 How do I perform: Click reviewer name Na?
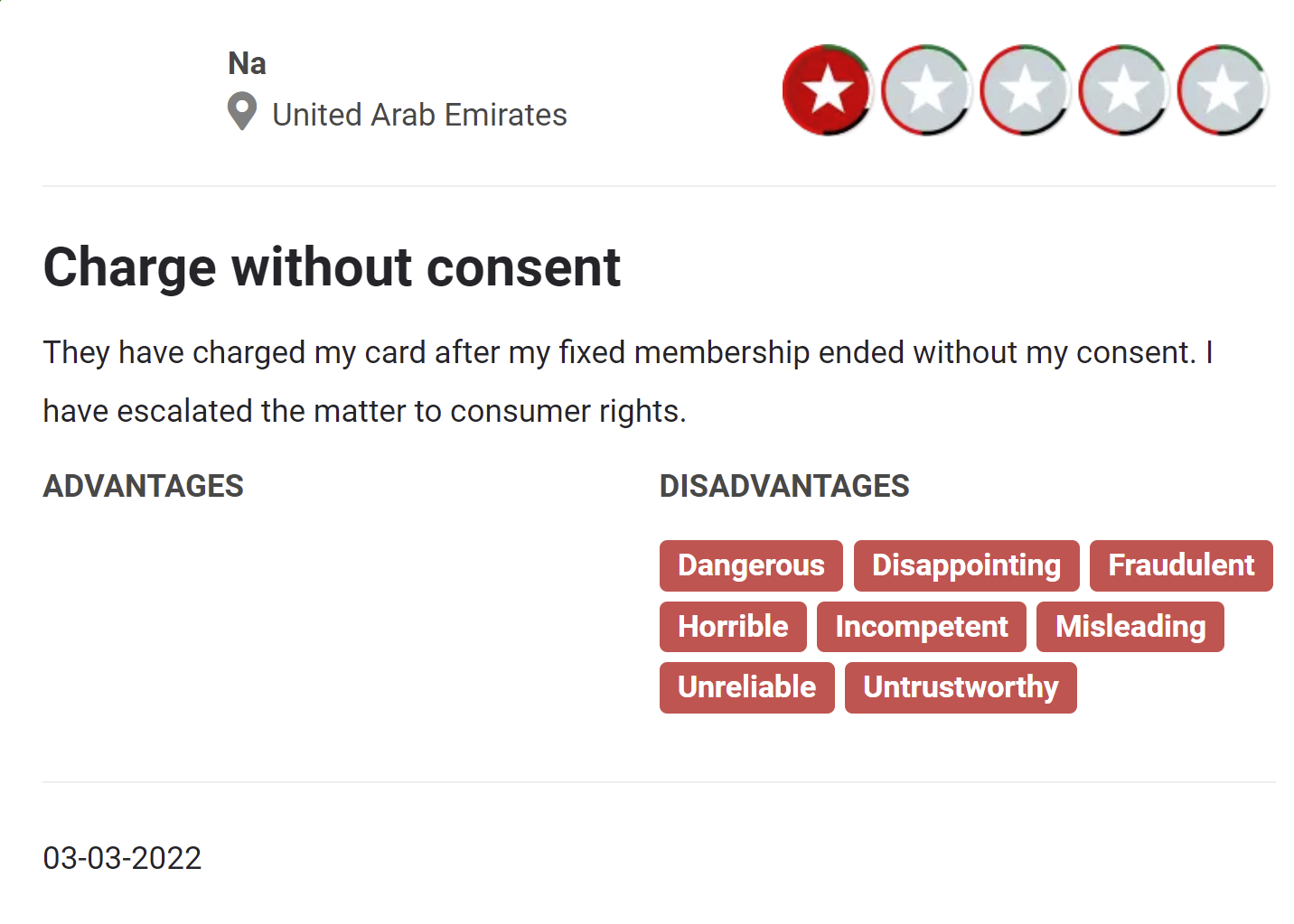(247, 63)
